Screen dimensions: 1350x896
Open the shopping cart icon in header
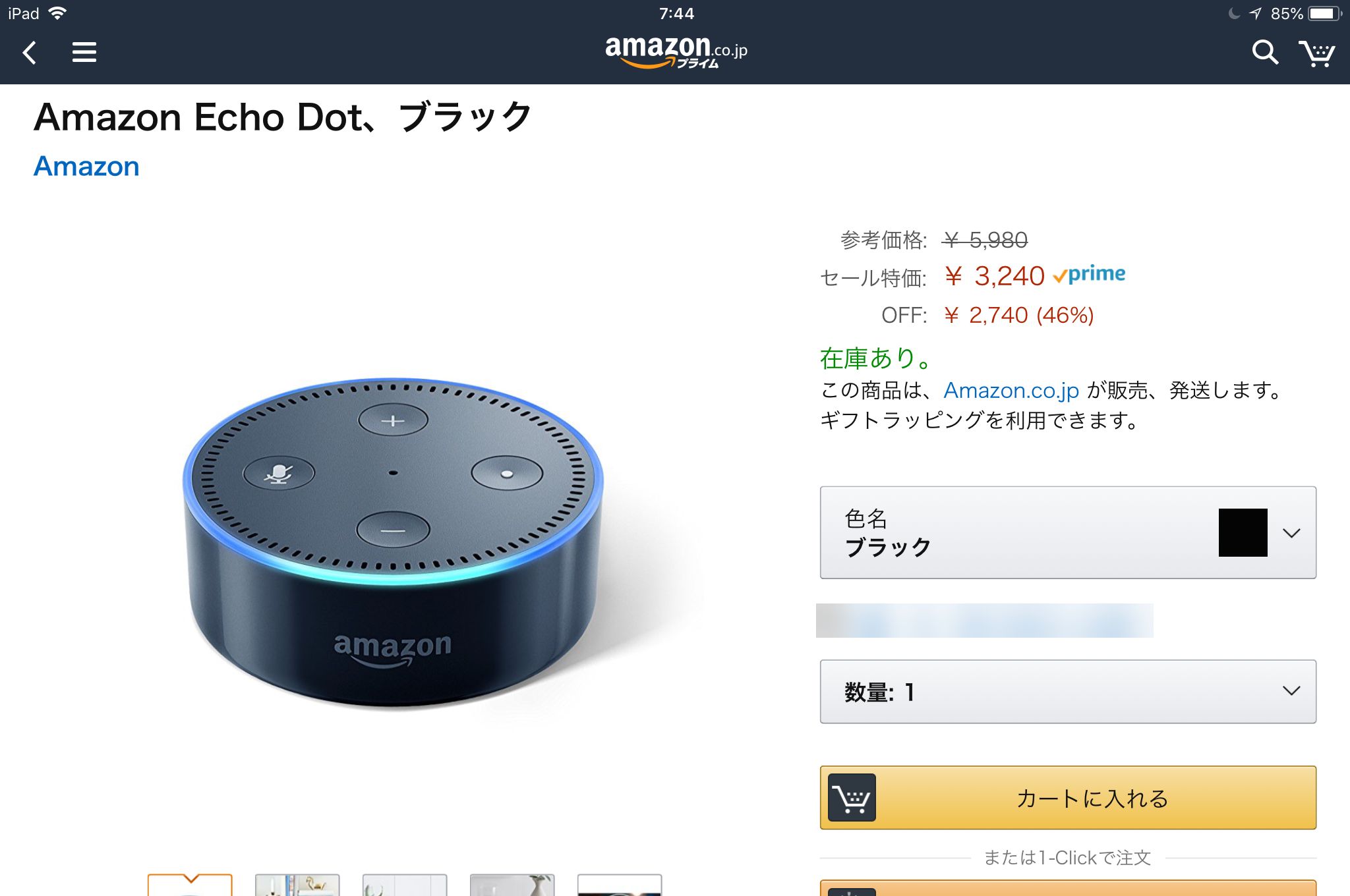point(1316,53)
